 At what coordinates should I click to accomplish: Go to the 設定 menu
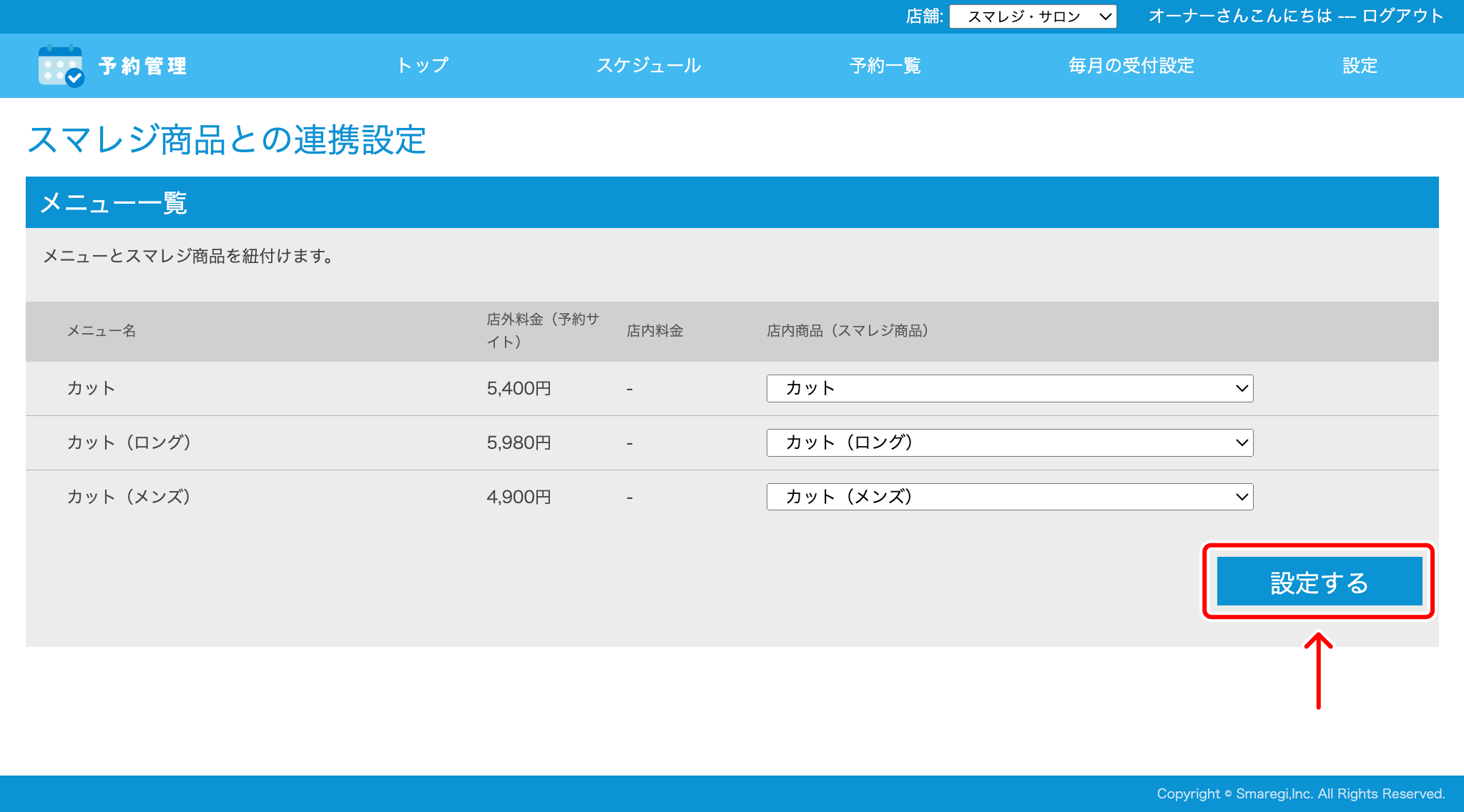click(1358, 65)
